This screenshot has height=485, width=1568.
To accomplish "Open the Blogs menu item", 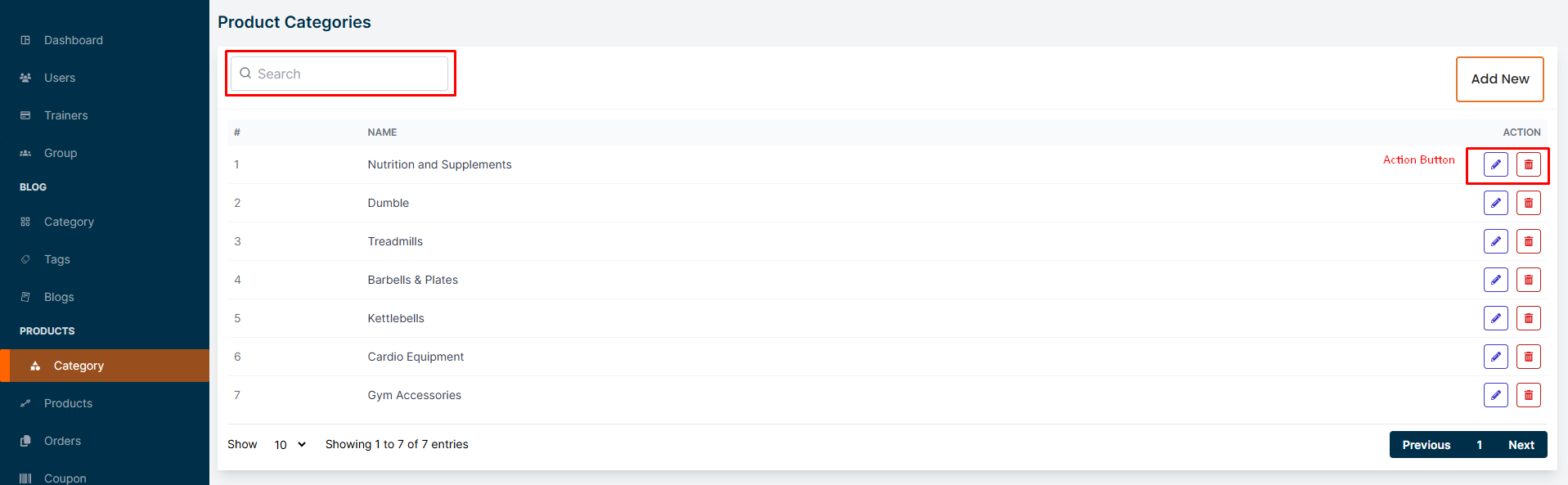I will point(58,297).
